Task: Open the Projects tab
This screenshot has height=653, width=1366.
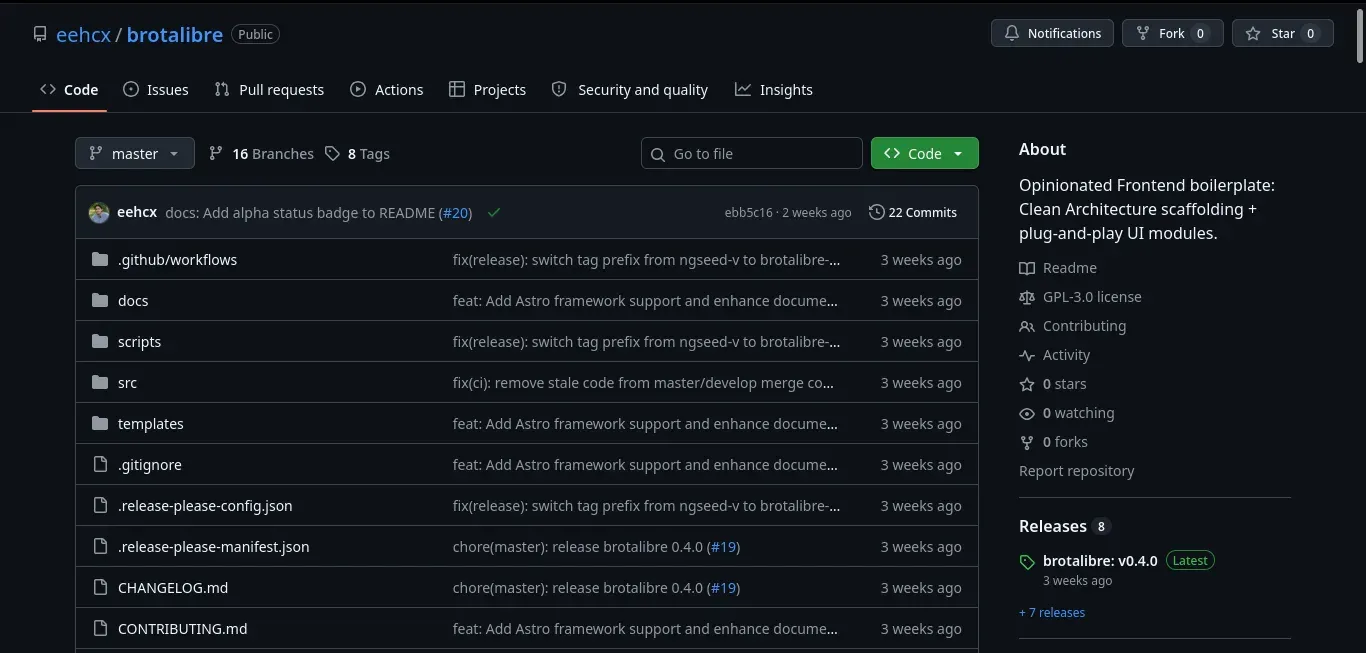Action: point(487,89)
